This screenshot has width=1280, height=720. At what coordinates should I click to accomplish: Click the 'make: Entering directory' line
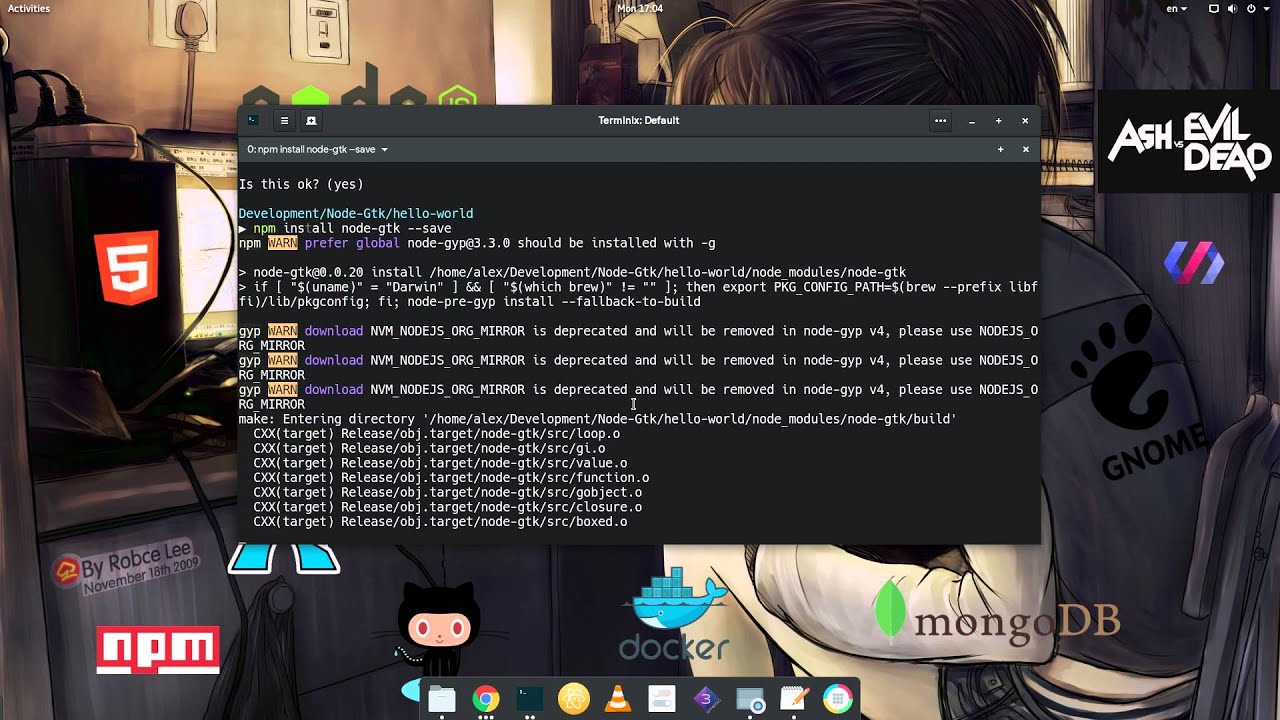coord(597,419)
